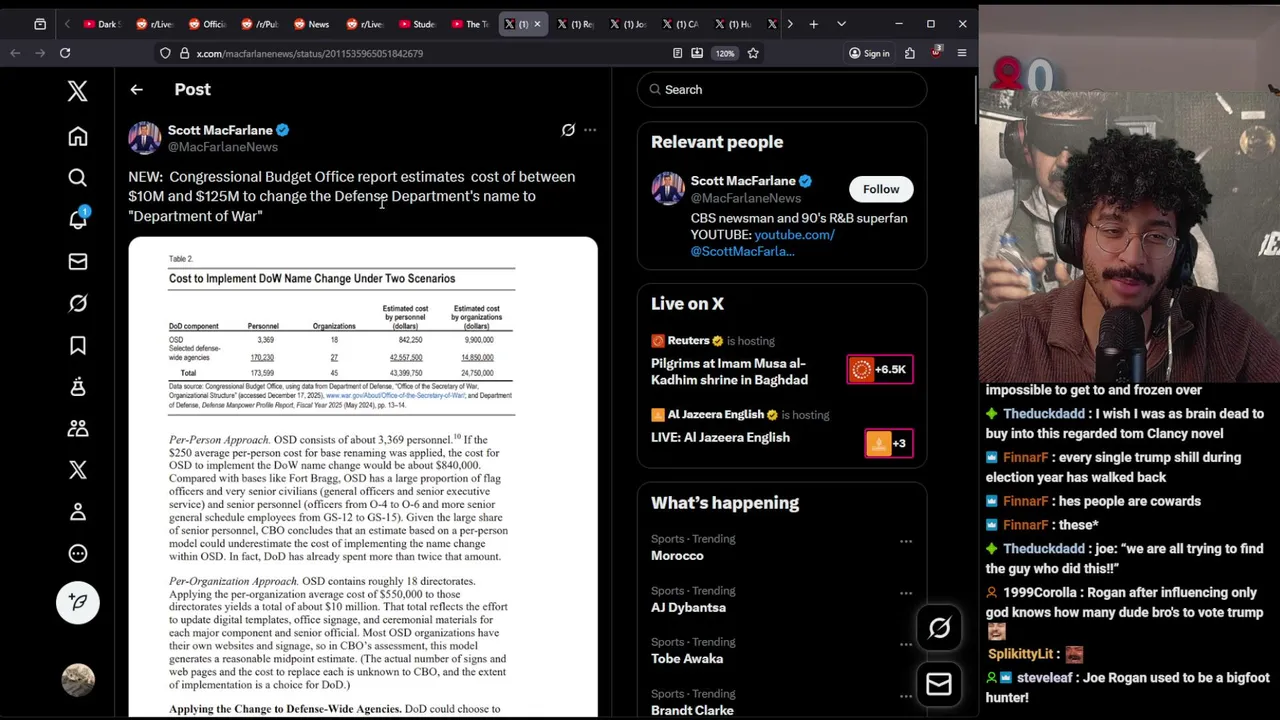The height and width of the screenshot is (720, 1280).
Task: Toggle reader view in address bar
Action: pos(678,53)
